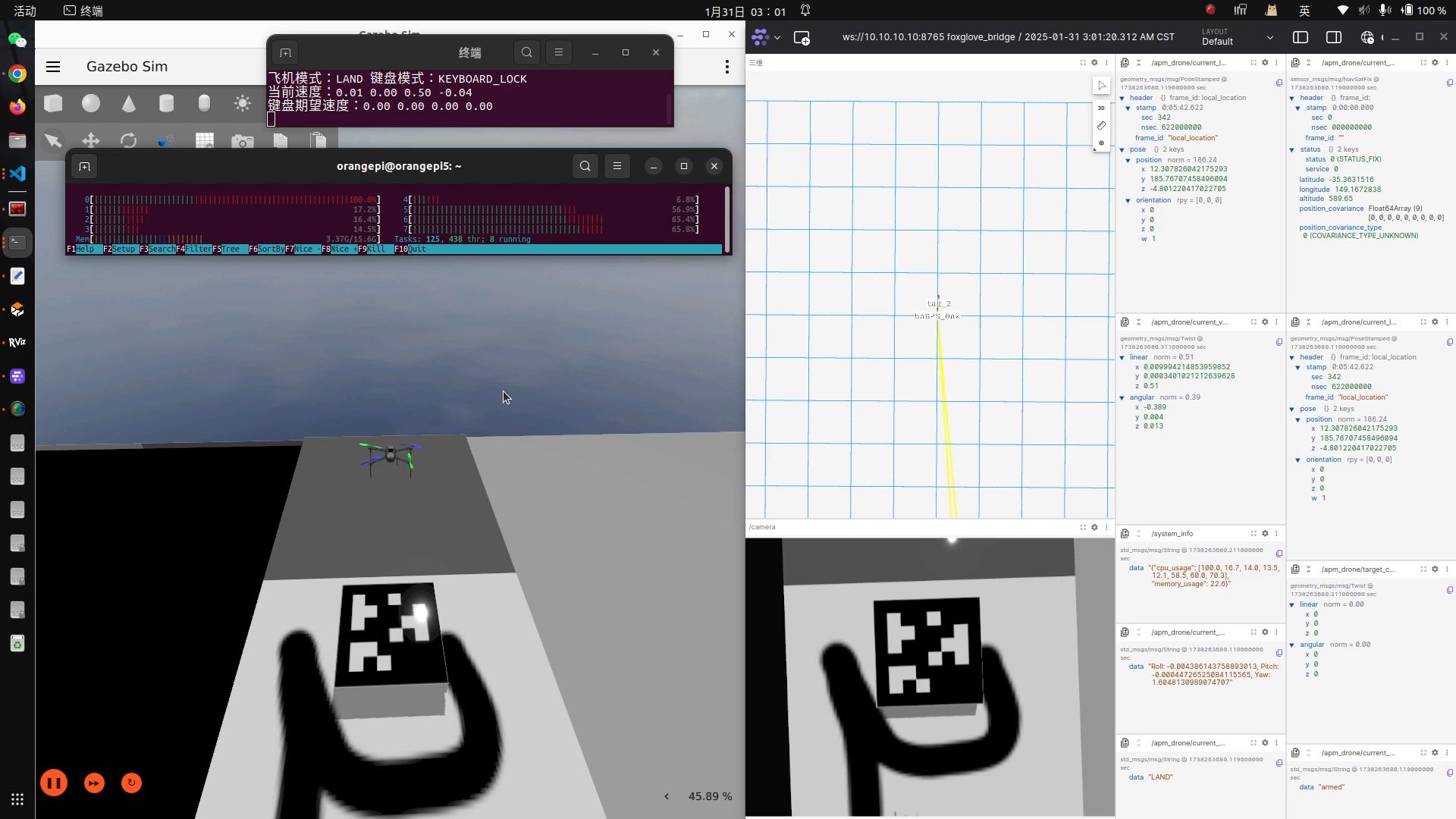Toggle the Foxglove left sidebar
Viewport: 1456px width, 819px height.
click(x=1301, y=37)
